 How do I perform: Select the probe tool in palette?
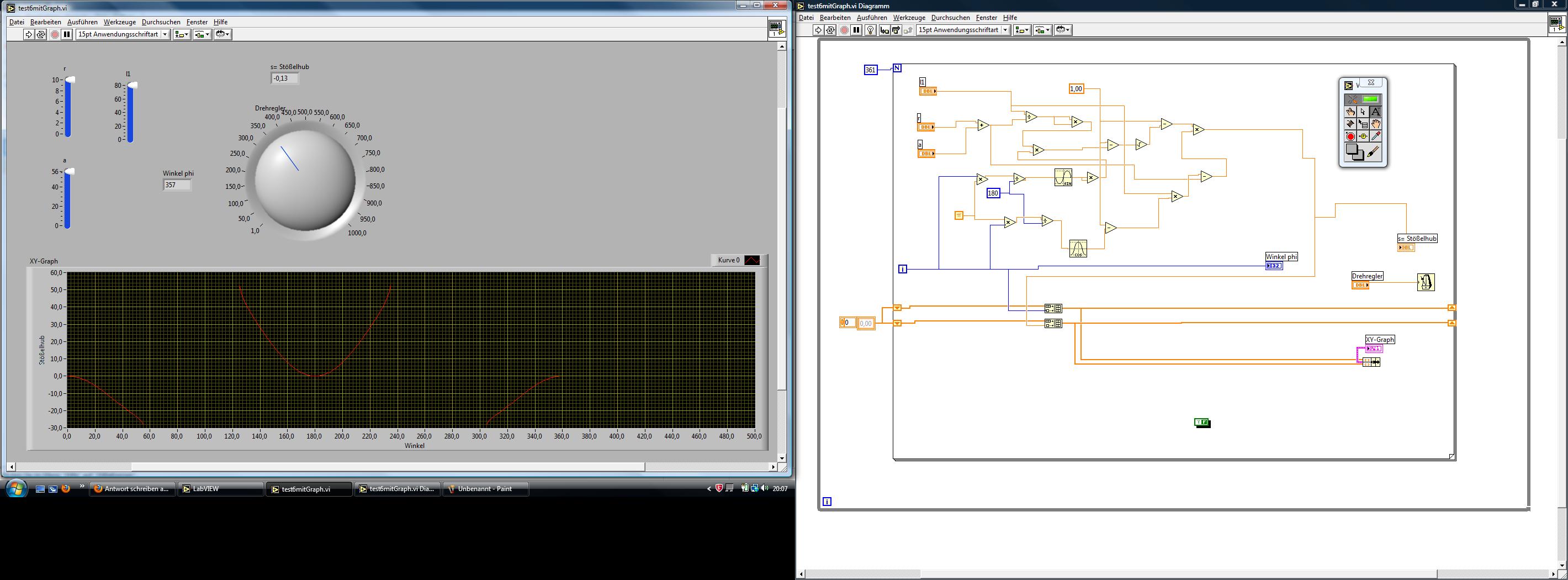(1363, 136)
